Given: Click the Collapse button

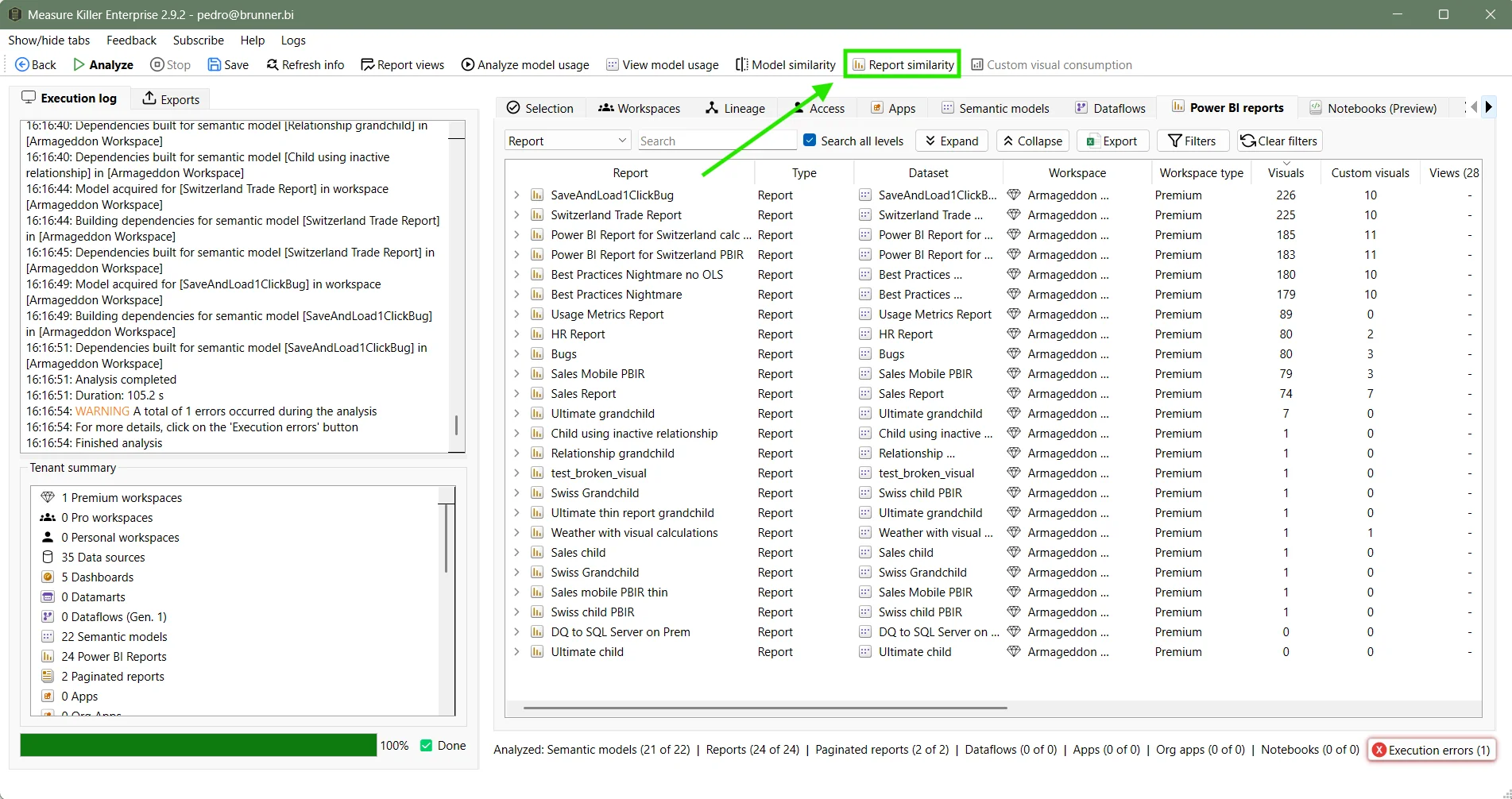Looking at the screenshot, I should [1032, 141].
